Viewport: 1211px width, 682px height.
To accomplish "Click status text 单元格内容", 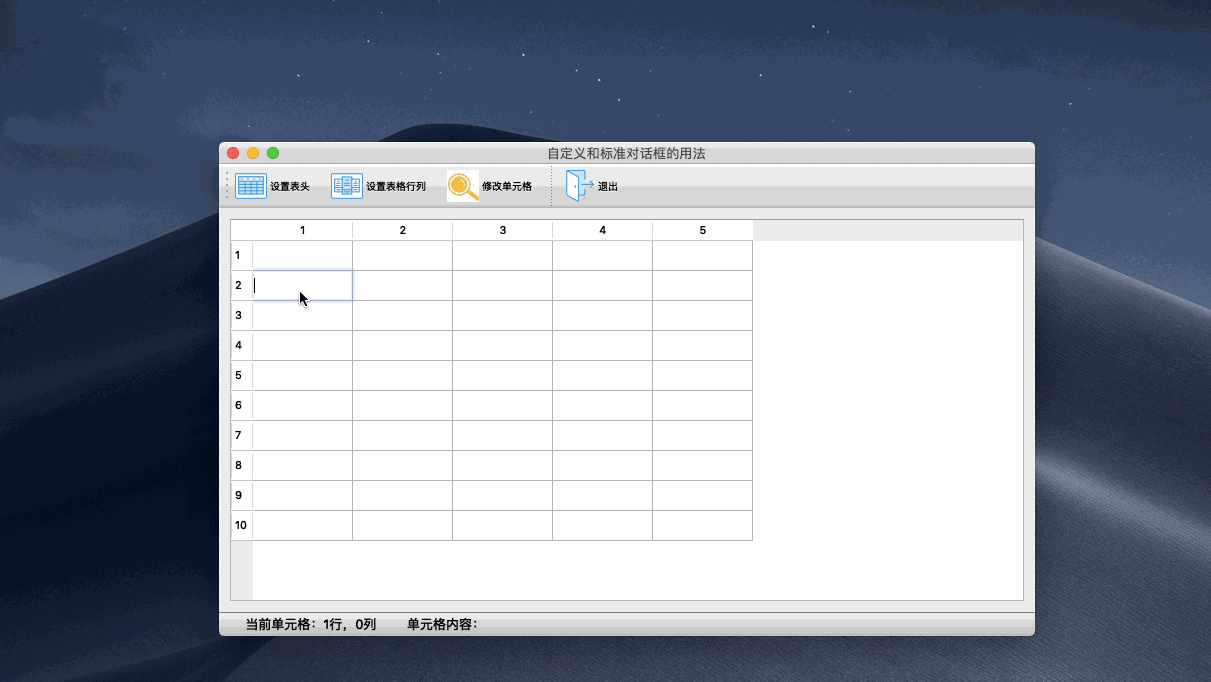I will click(x=442, y=624).
